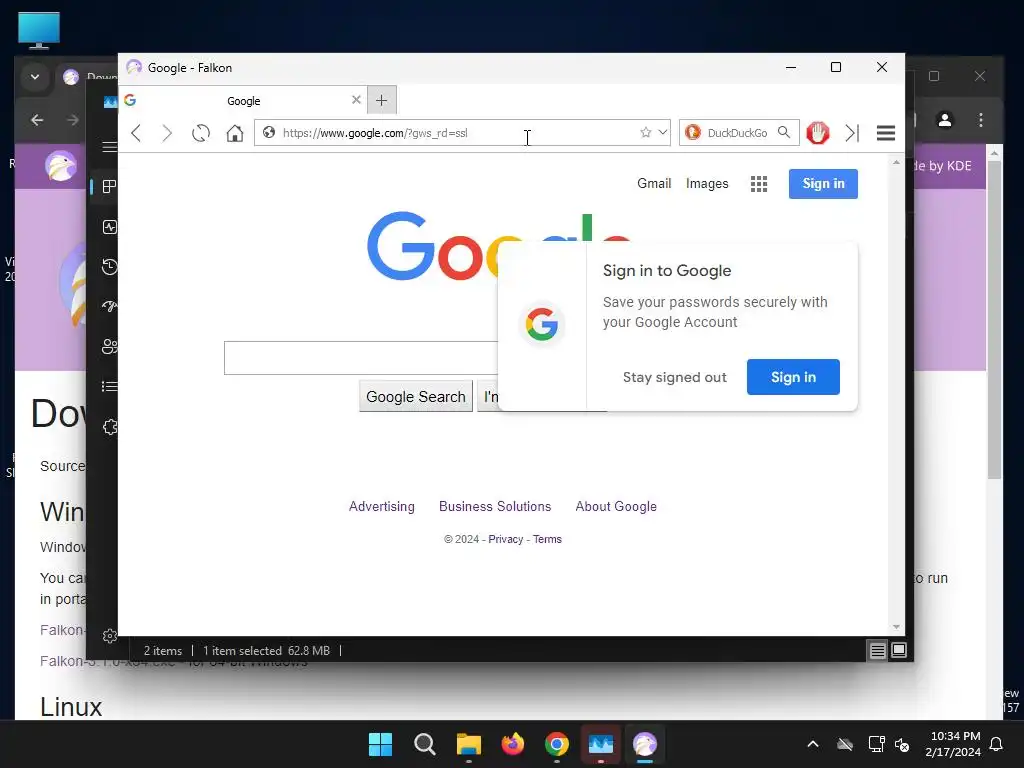Open File Explorer from taskbar
This screenshot has height=768, width=1024.
click(469, 744)
